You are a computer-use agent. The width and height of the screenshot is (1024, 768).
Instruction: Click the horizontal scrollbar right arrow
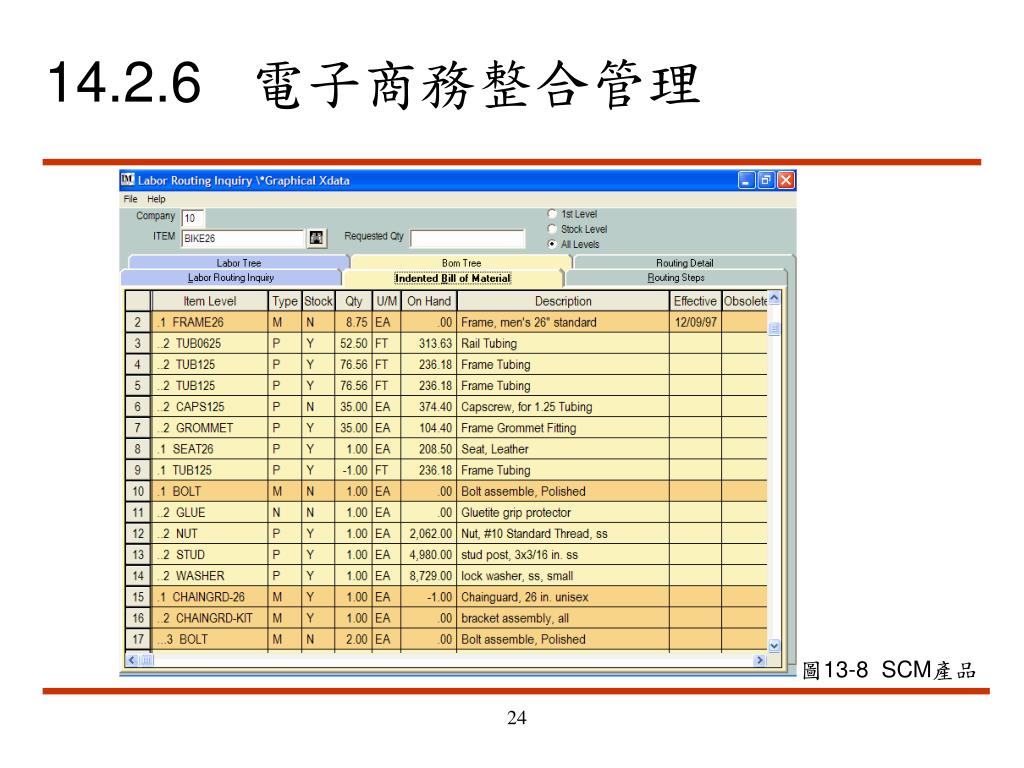(x=760, y=660)
